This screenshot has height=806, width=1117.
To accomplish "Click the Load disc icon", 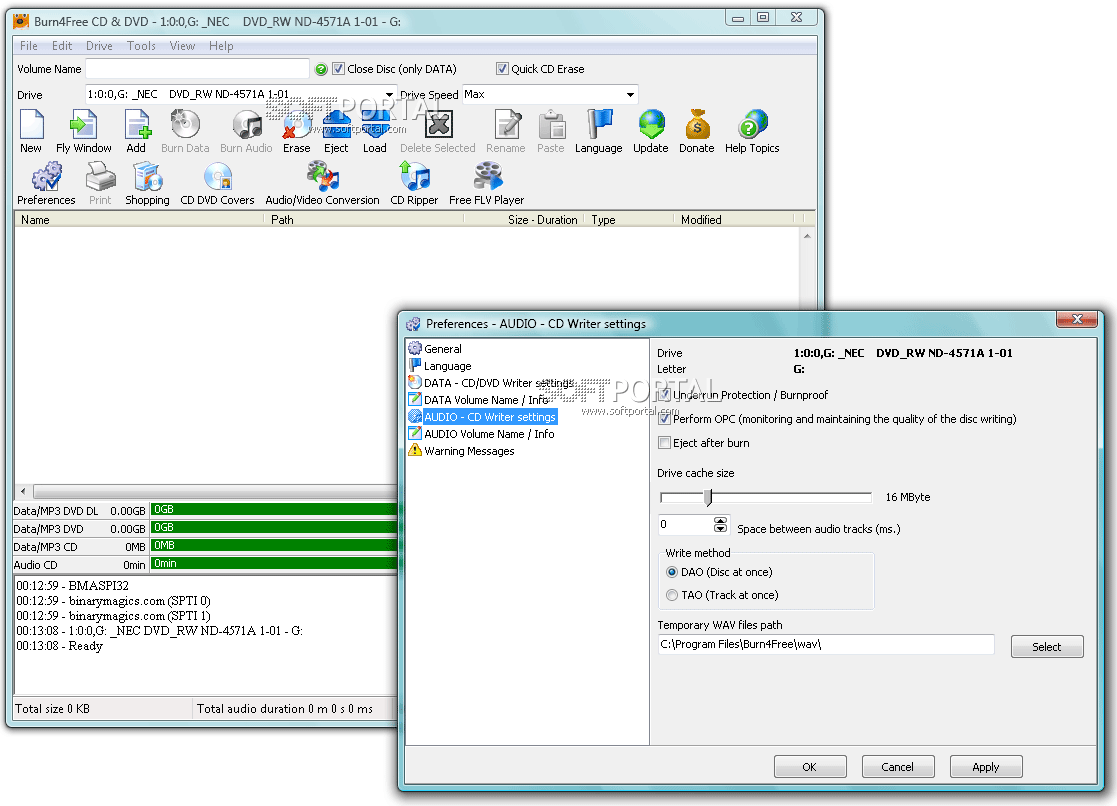I will click(x=375, y=125).
